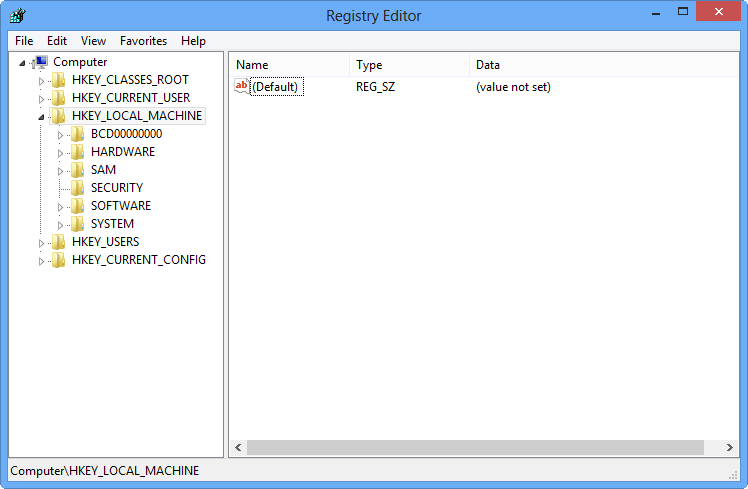
Task: Expand the HKEY_USERS key
Action: pos(42,243)
